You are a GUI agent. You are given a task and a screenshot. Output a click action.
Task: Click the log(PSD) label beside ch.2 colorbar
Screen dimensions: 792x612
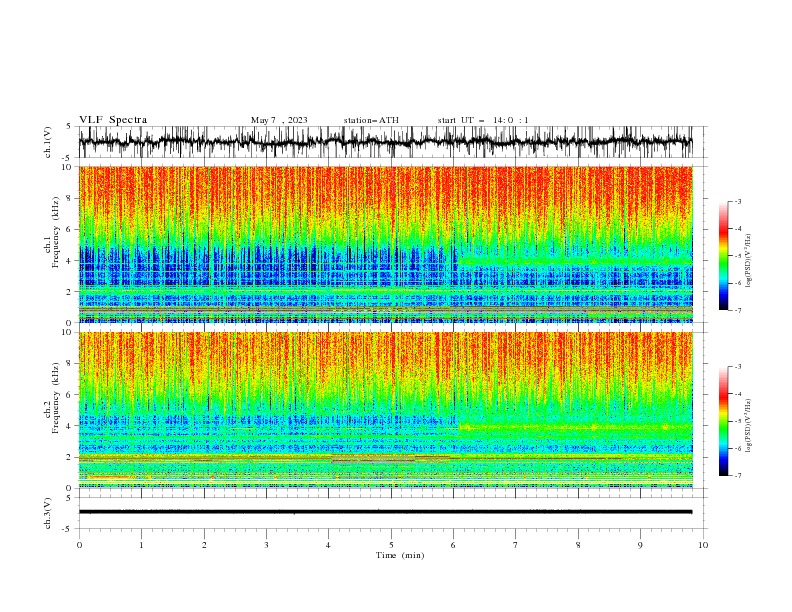coord(748,426)
